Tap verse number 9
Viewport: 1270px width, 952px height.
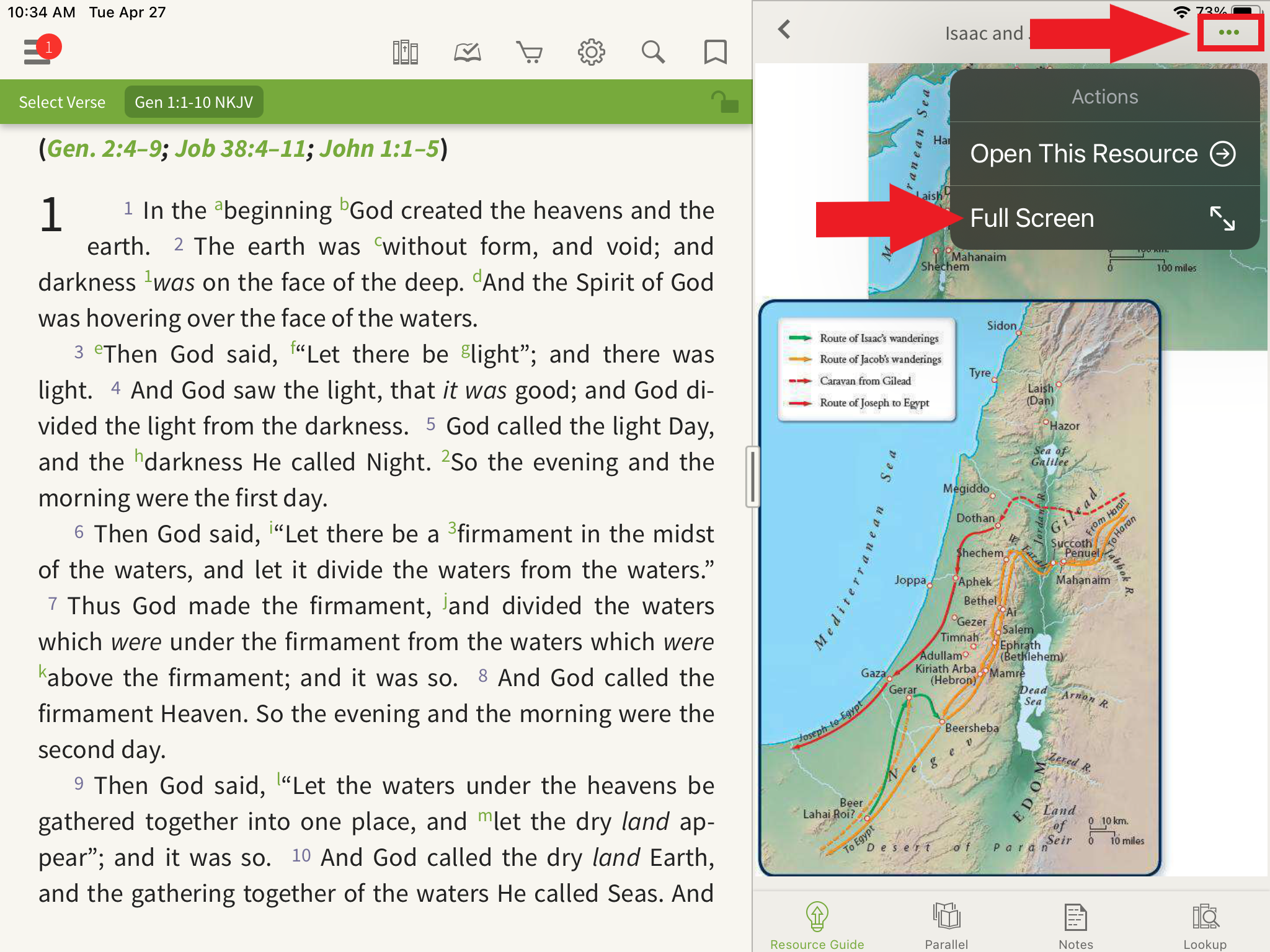(x=79, y=783)
